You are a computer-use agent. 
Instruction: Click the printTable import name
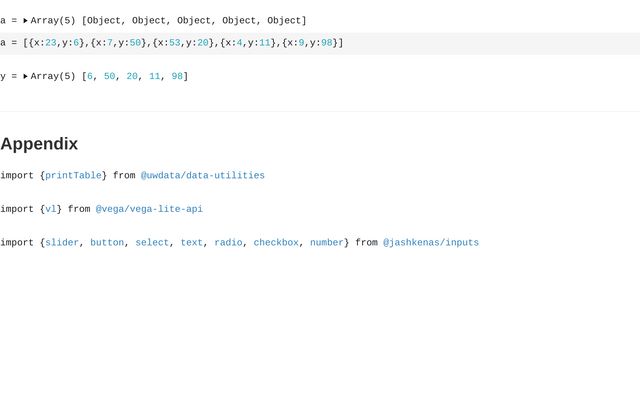[73, 176]
